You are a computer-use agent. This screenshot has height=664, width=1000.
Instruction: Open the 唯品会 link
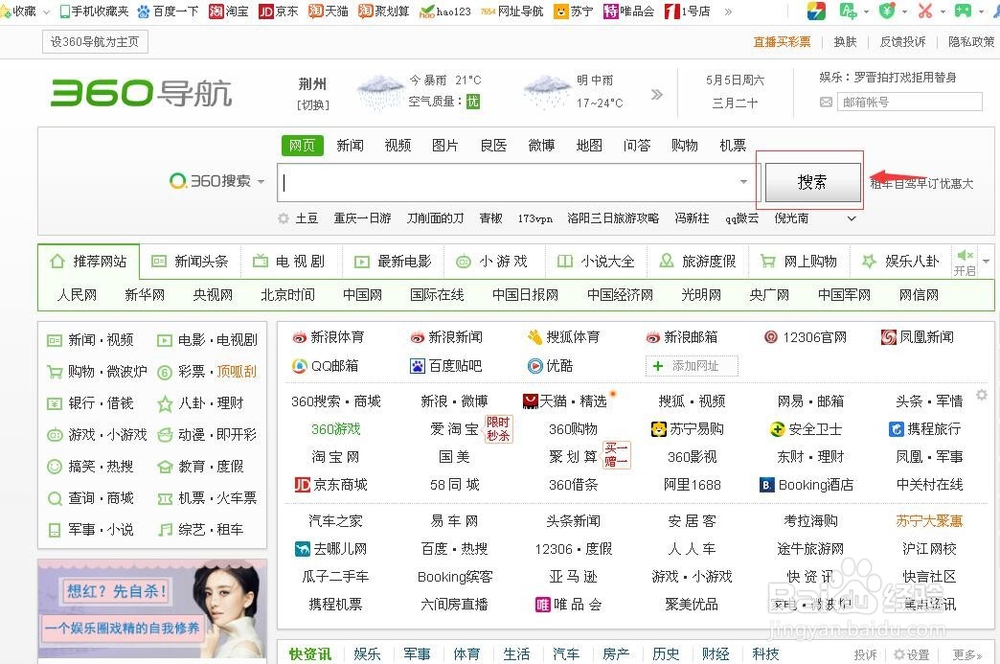(568, 604)
